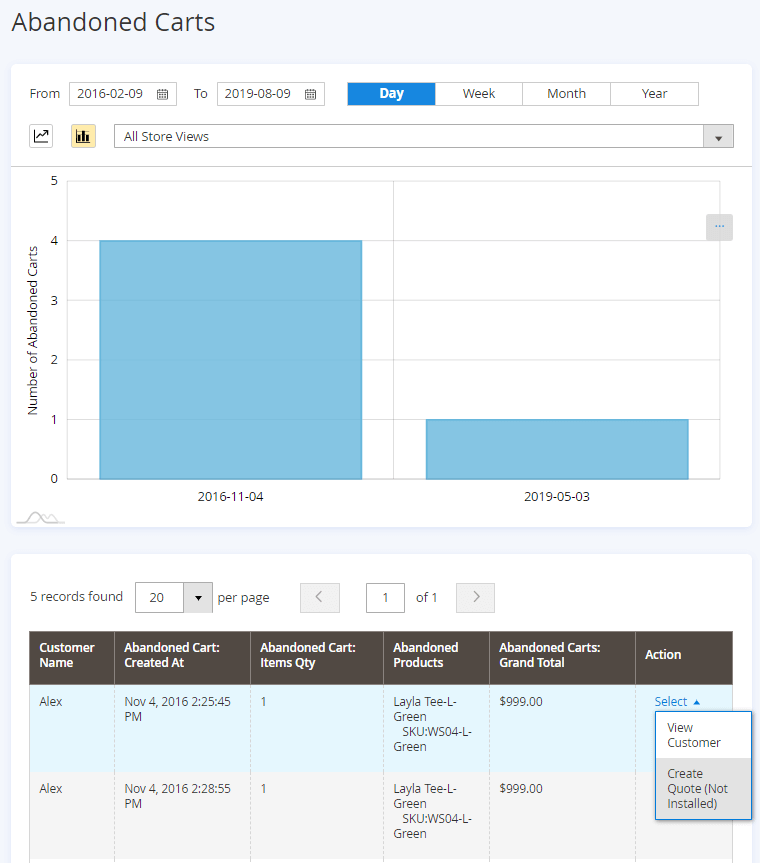Open the records per page dropdown
The width and height of the screenshot is (760, 863).
pos(198,598)
